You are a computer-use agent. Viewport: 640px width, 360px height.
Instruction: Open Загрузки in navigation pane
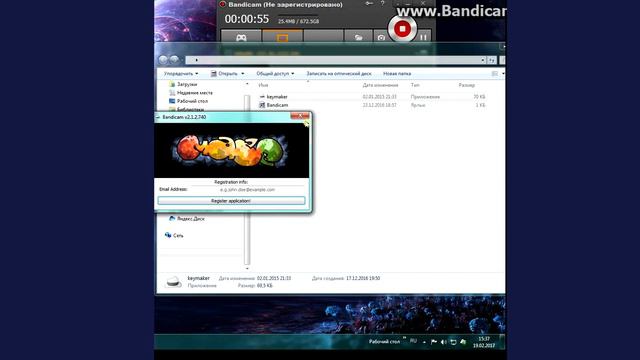187,84
